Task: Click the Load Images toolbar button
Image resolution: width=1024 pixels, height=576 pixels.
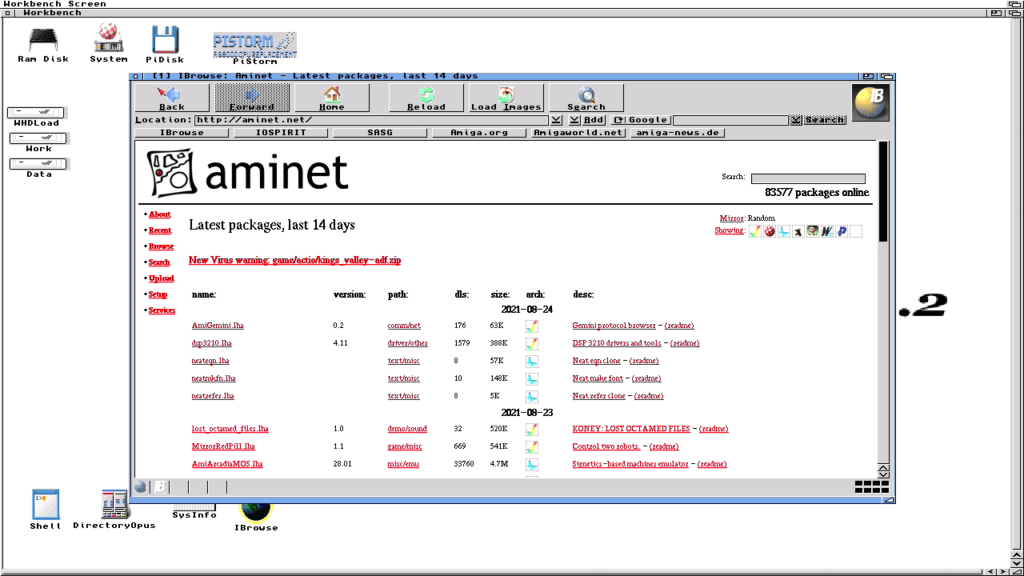Action: [x=506, y=98]
